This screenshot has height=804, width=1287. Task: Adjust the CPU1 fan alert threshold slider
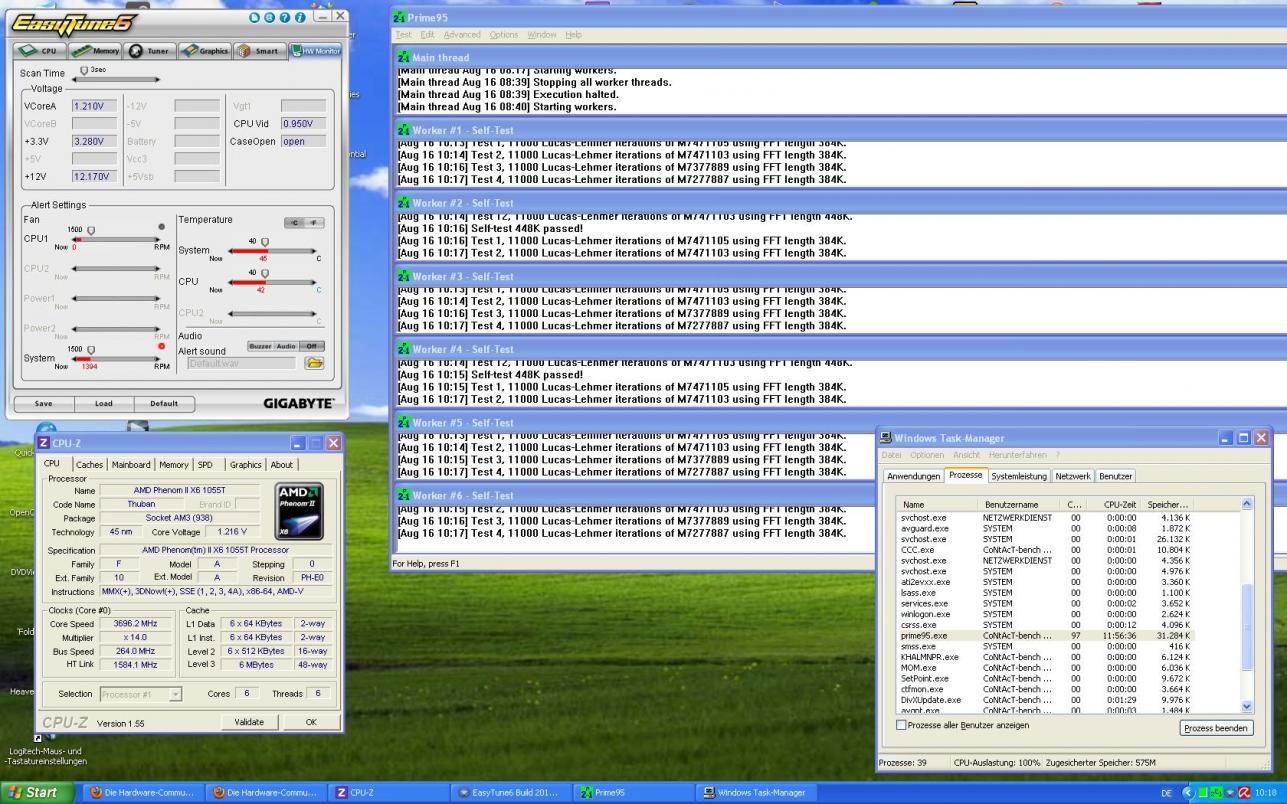pyautogui.click(x=90, y=231)
